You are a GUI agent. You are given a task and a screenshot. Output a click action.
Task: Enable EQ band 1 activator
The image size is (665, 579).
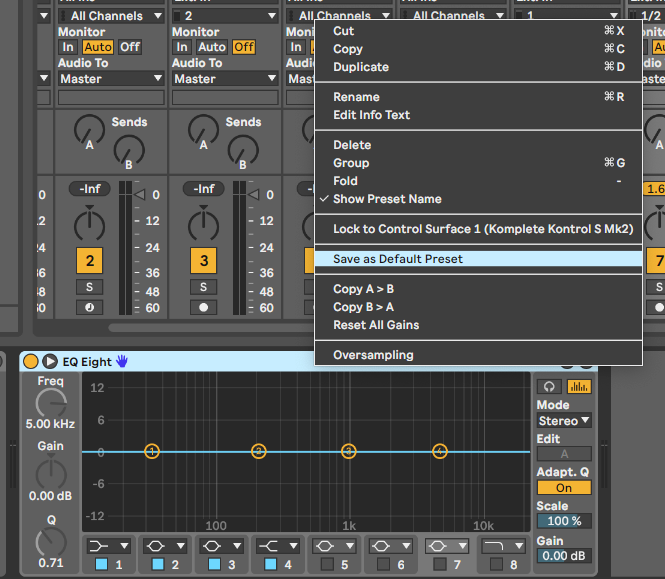click(101, 564)
